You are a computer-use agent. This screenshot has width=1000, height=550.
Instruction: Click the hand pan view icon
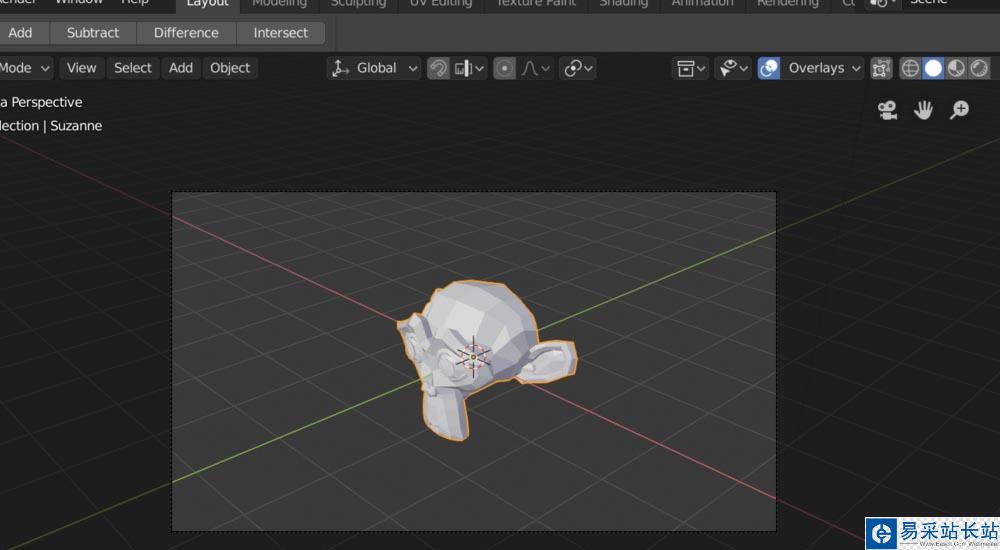pyautogui.click(x=923, y=110)
